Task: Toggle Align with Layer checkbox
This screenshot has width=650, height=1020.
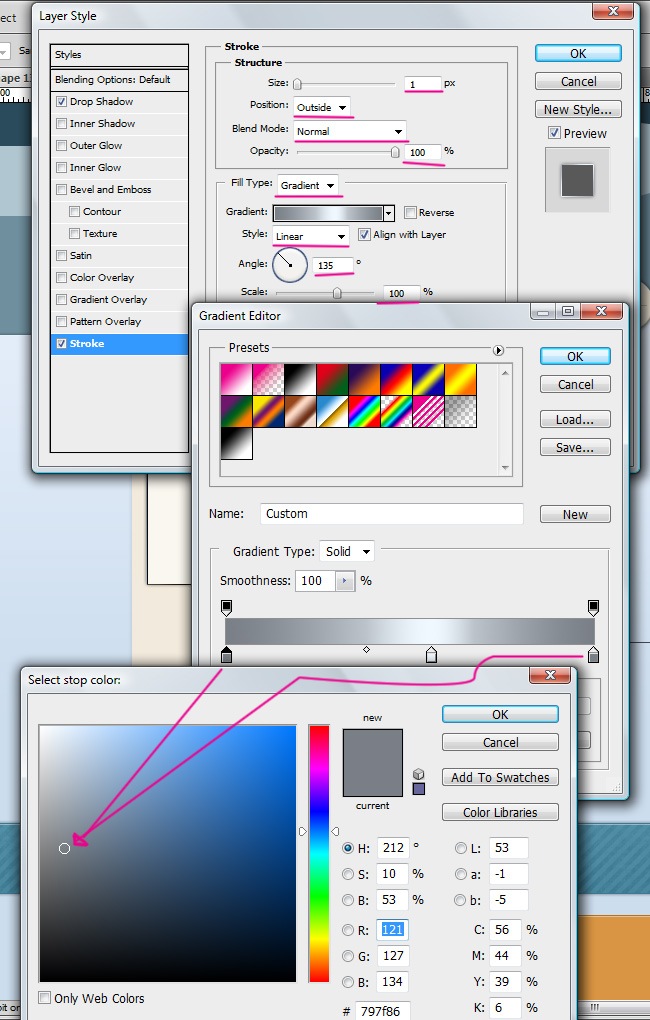Action: 364,234
